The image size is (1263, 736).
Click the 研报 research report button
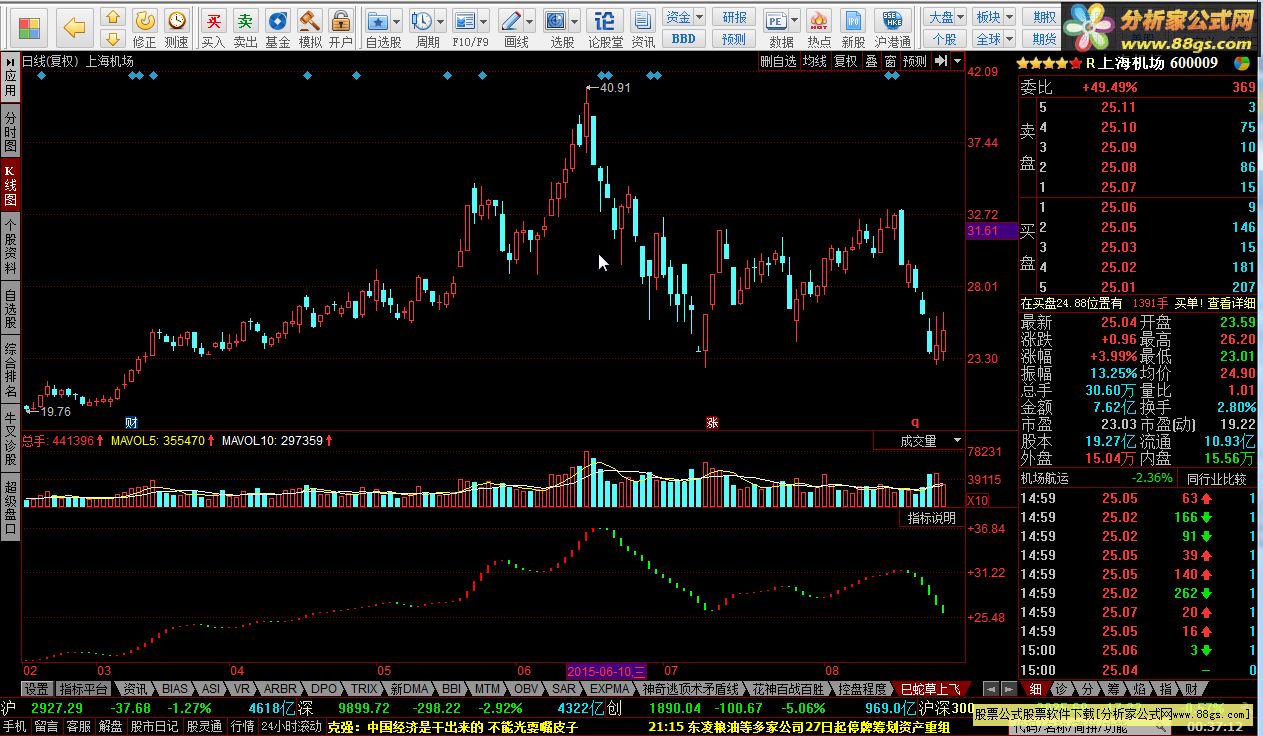point(734,17)
